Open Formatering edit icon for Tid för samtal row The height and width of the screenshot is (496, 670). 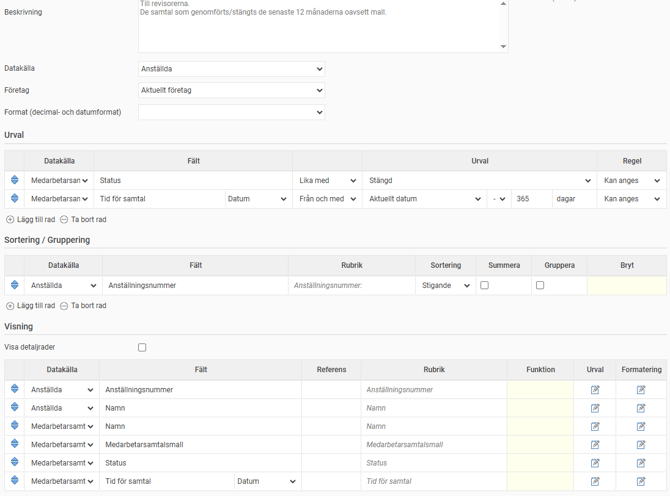point(641,481)
